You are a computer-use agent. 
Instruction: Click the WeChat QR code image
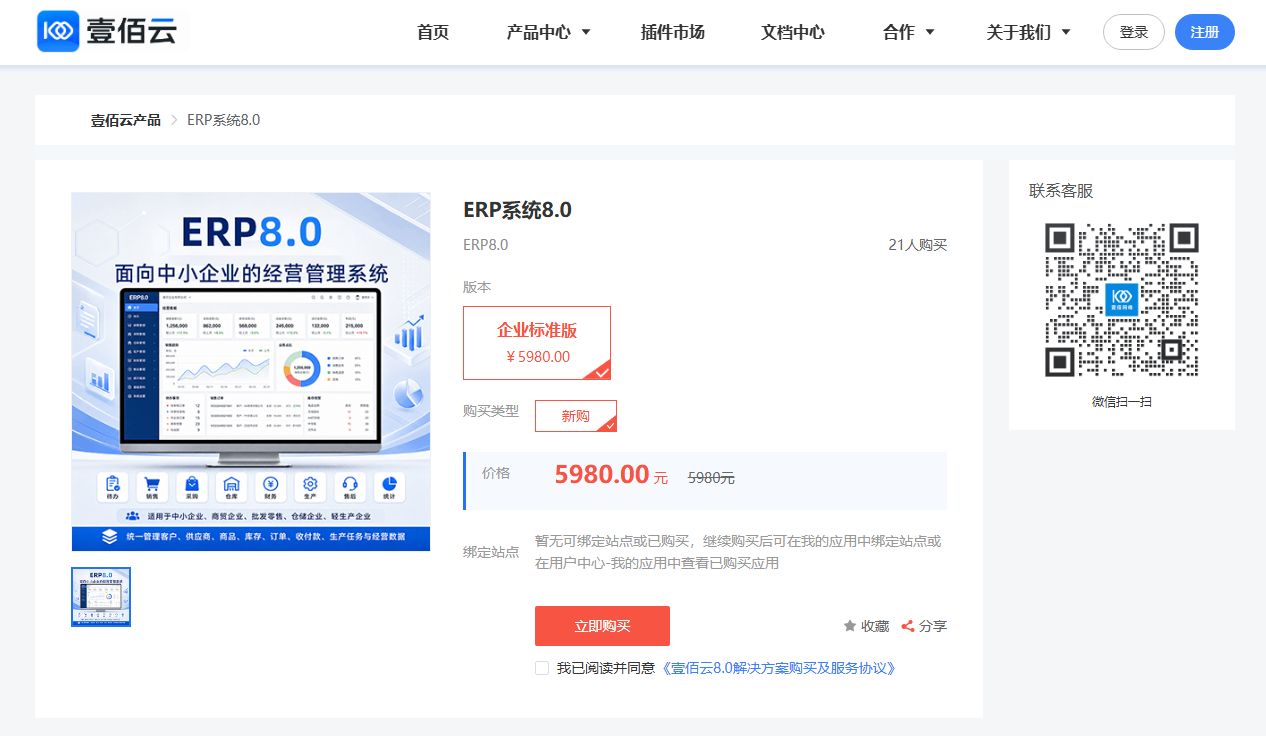pos(1121,299)
